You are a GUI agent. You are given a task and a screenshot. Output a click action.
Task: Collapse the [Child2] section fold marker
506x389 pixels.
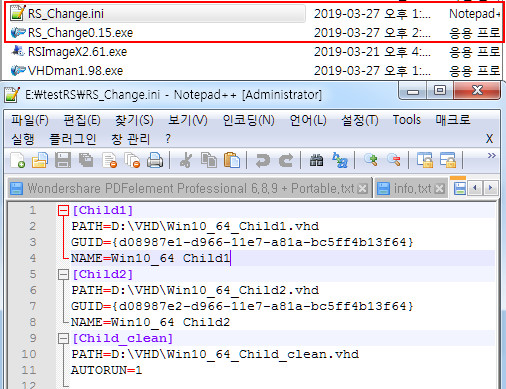63,274
